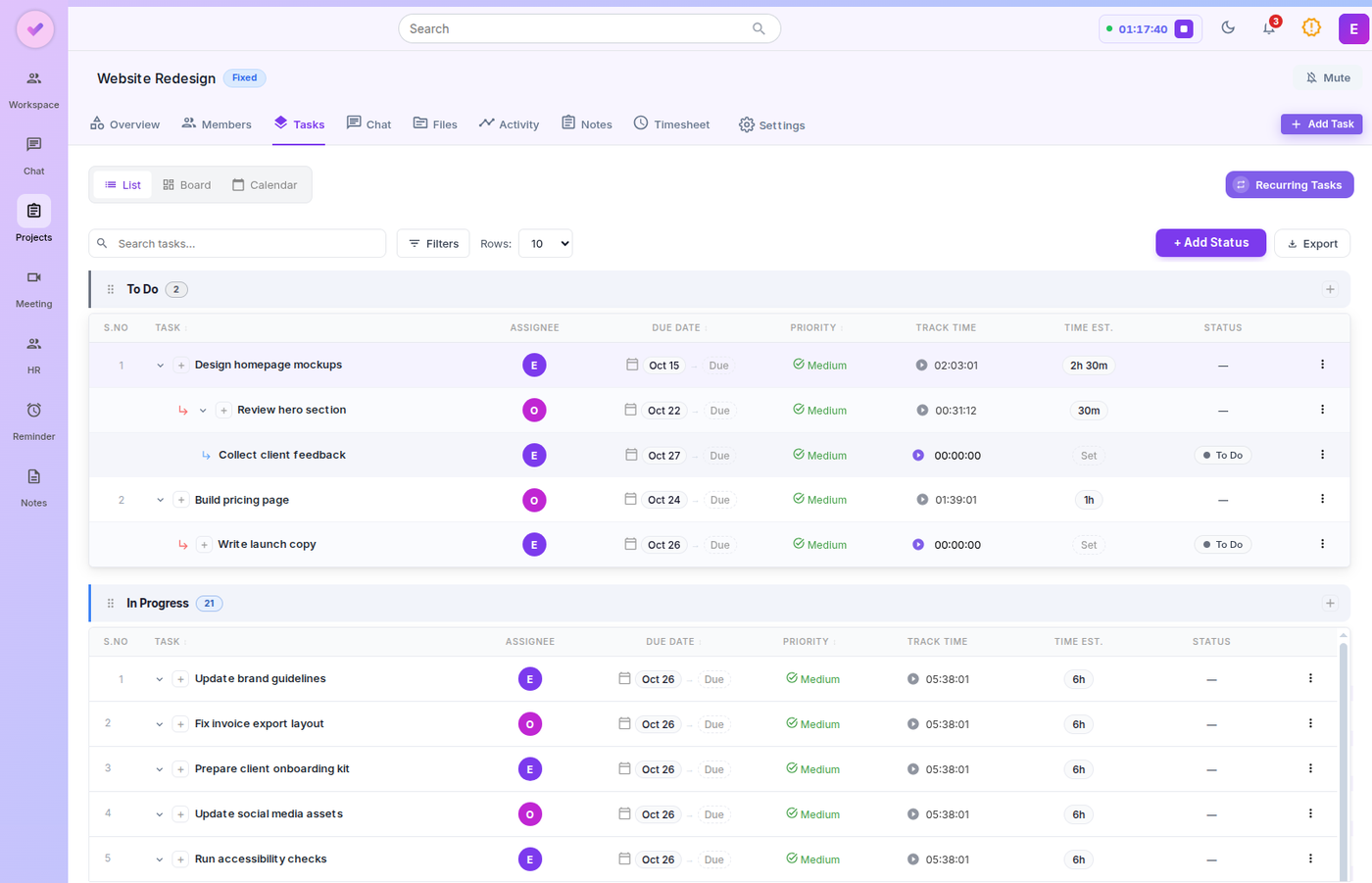
Task: Export the task list
Action: click(x=1312, y=244)
